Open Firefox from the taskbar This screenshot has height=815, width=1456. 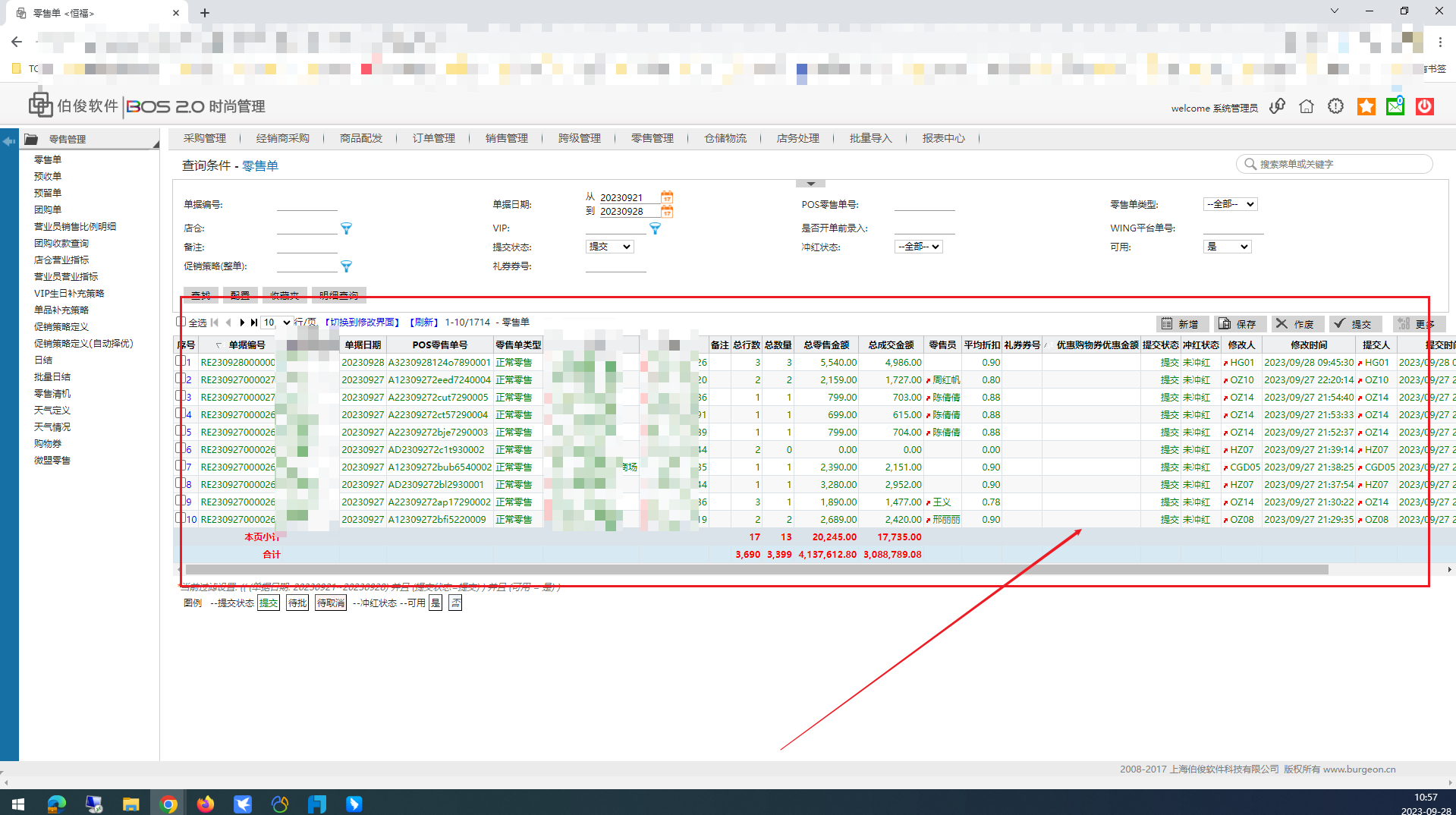pyautogui.click(x=206, y=804)
